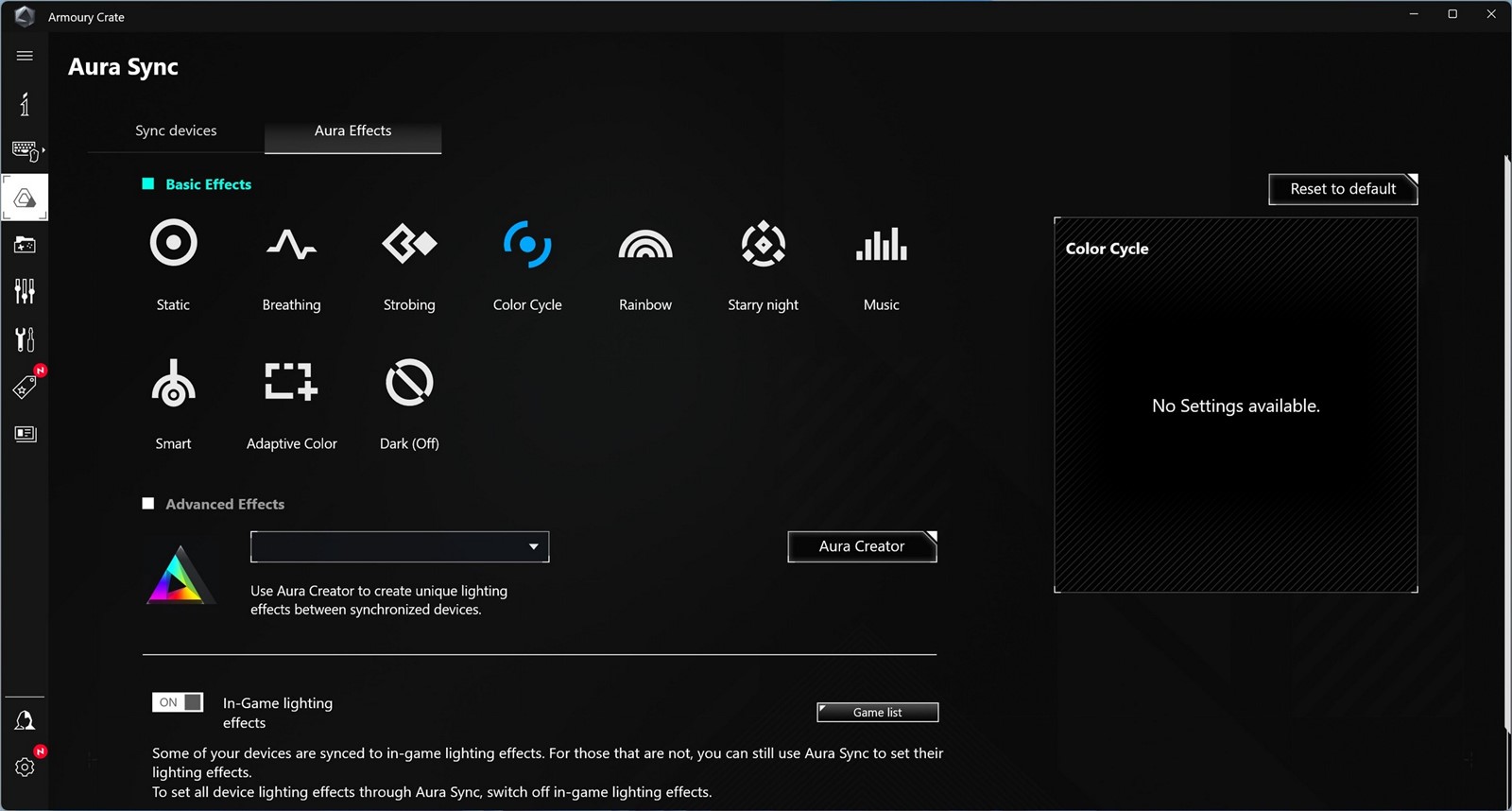Expand the Advanced Effects dropdown
Viewport: 1512px width, 811px height.
(400, 546)
